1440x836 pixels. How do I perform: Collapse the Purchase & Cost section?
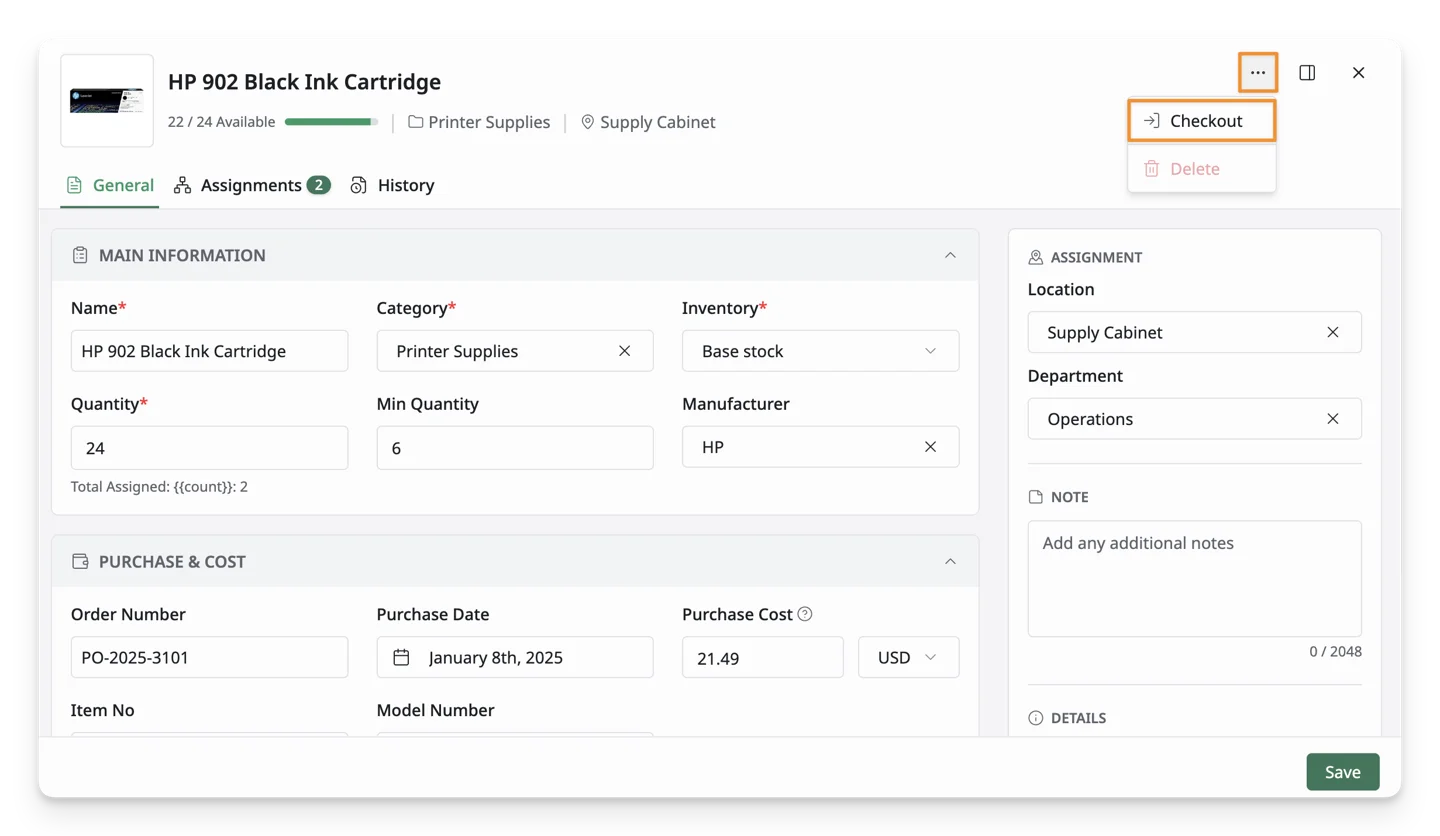[x=950, y=561]
